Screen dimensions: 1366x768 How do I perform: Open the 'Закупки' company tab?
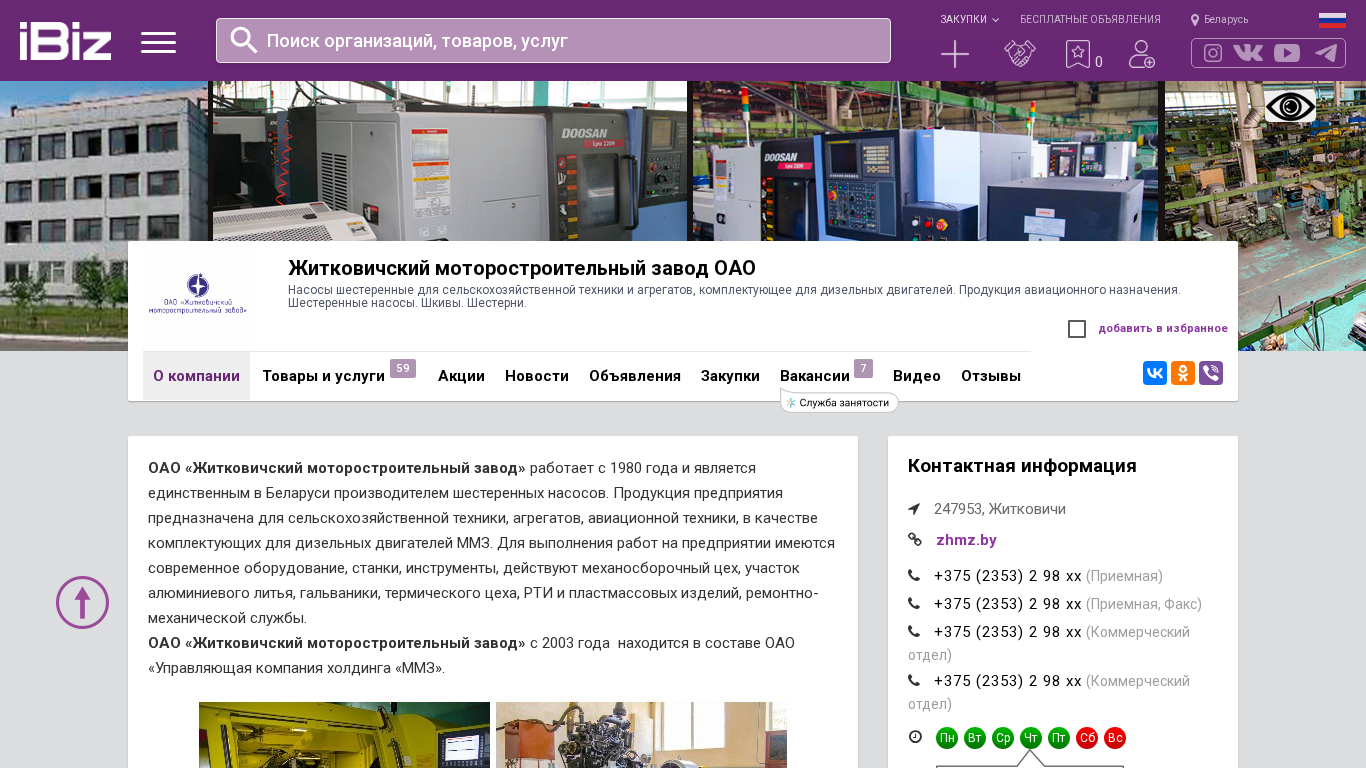(730, 376)
